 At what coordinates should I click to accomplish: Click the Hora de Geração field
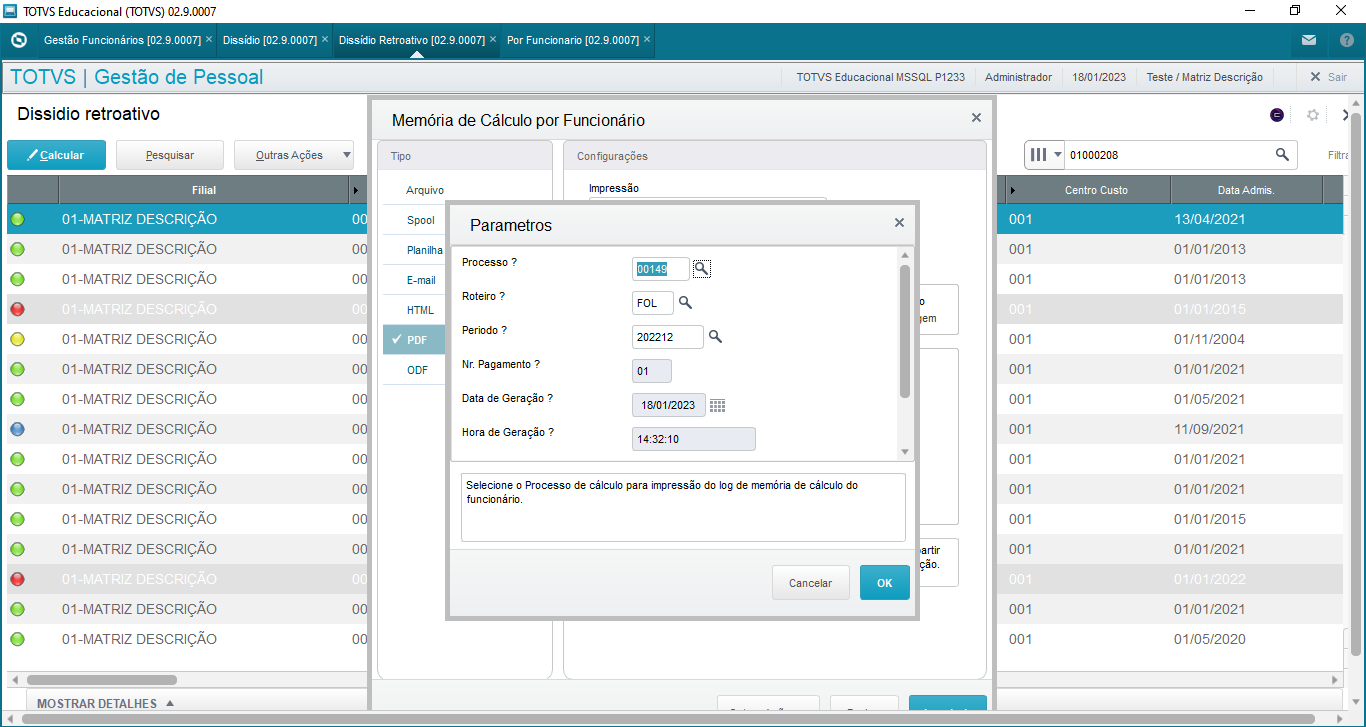coord(694,439)
